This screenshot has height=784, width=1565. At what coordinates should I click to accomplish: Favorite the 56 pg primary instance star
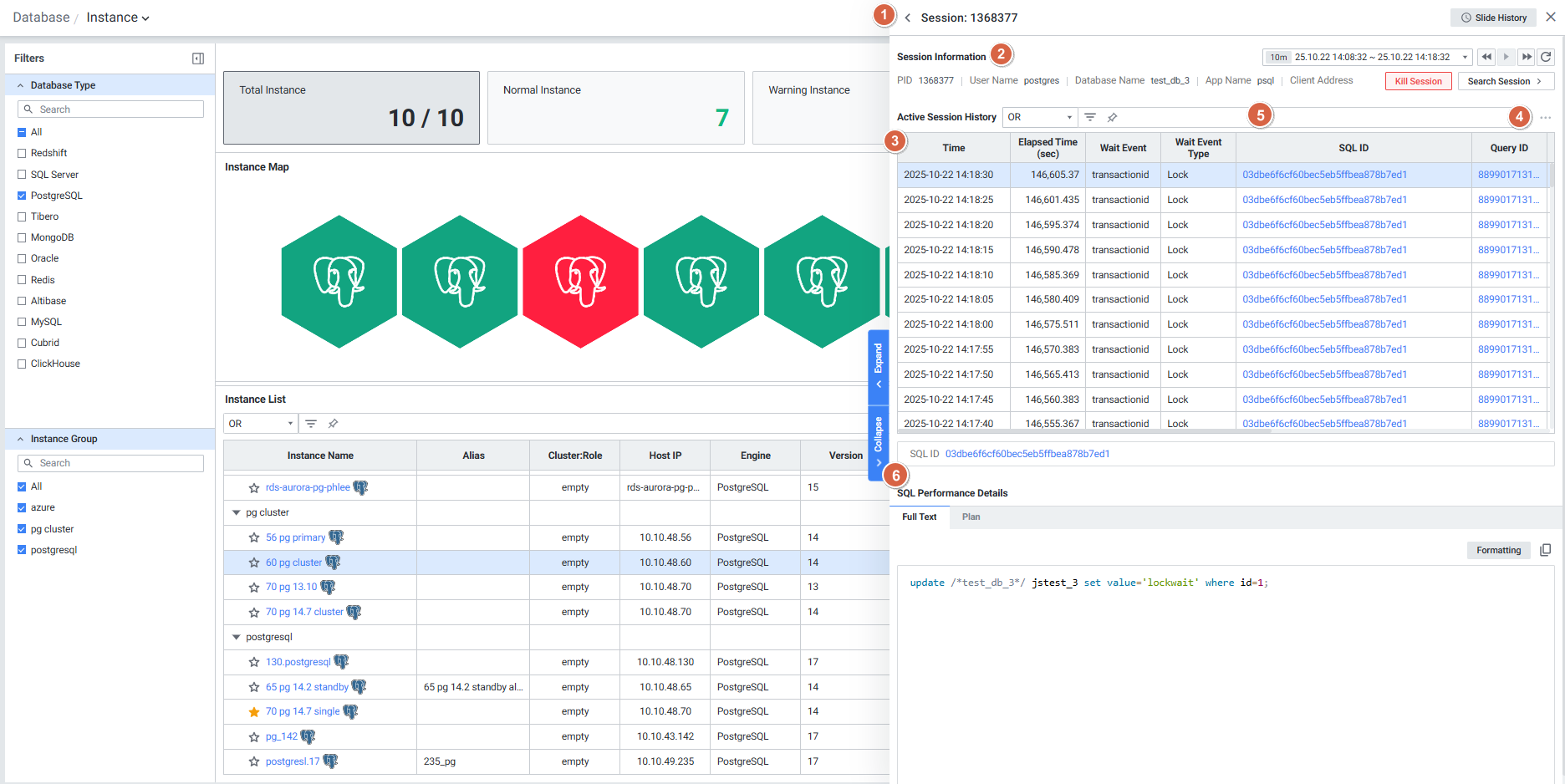tap(254, 537)
